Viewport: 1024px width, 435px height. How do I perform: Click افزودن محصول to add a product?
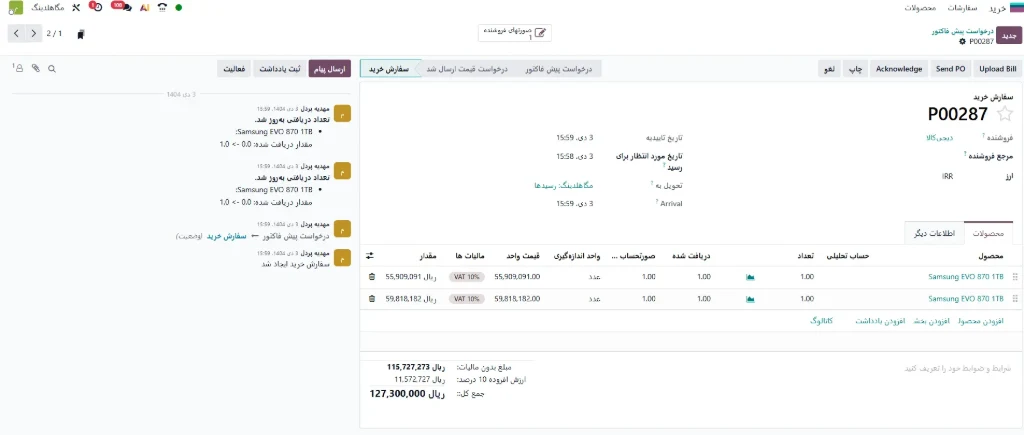click(x=983, y=321)
